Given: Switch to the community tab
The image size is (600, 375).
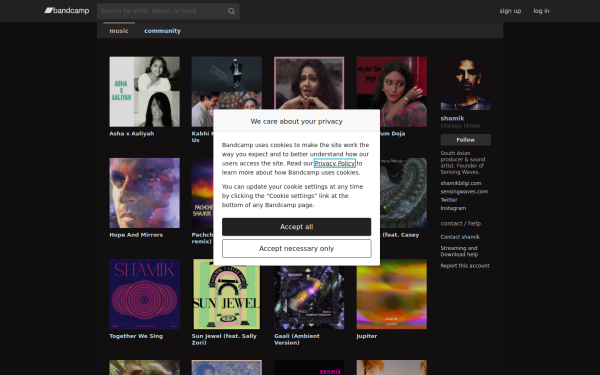Looking at the screenshot, I should click(x=162, y=31).
